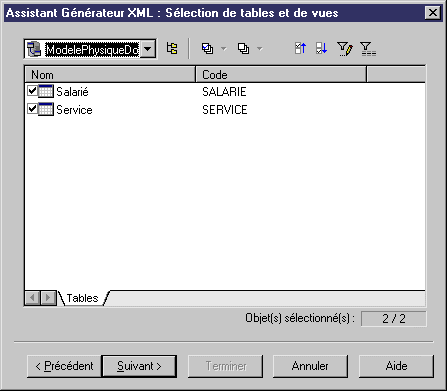Switch to the Tables tab

tap(82, 298)
